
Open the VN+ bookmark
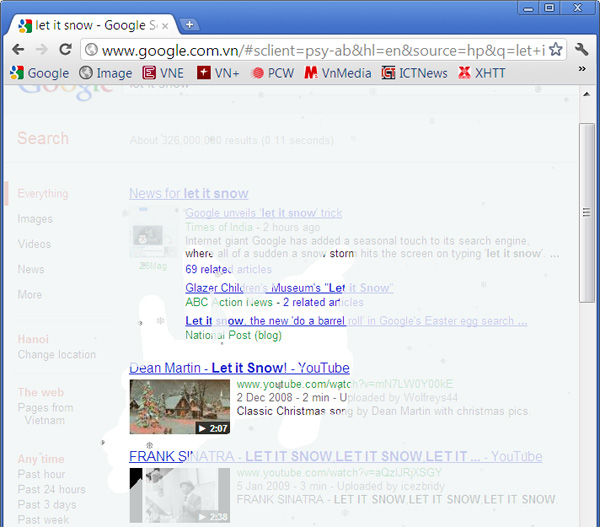click(218, 73)
